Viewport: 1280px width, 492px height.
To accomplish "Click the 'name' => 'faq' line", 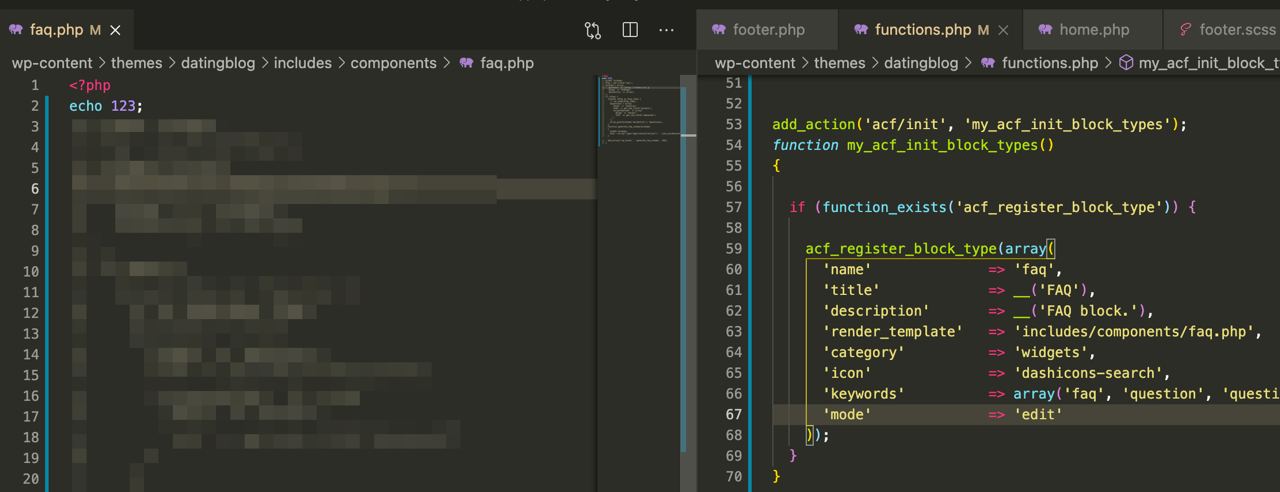I will pyautogui.click(x=942, y=269).
